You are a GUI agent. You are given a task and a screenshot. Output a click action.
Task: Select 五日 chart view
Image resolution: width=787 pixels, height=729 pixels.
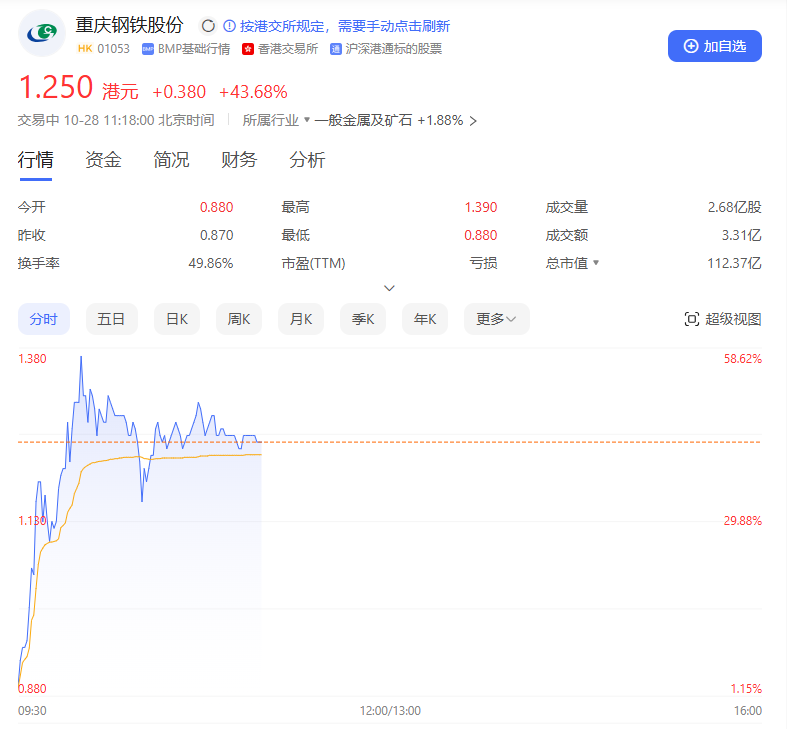click(111, 319)
